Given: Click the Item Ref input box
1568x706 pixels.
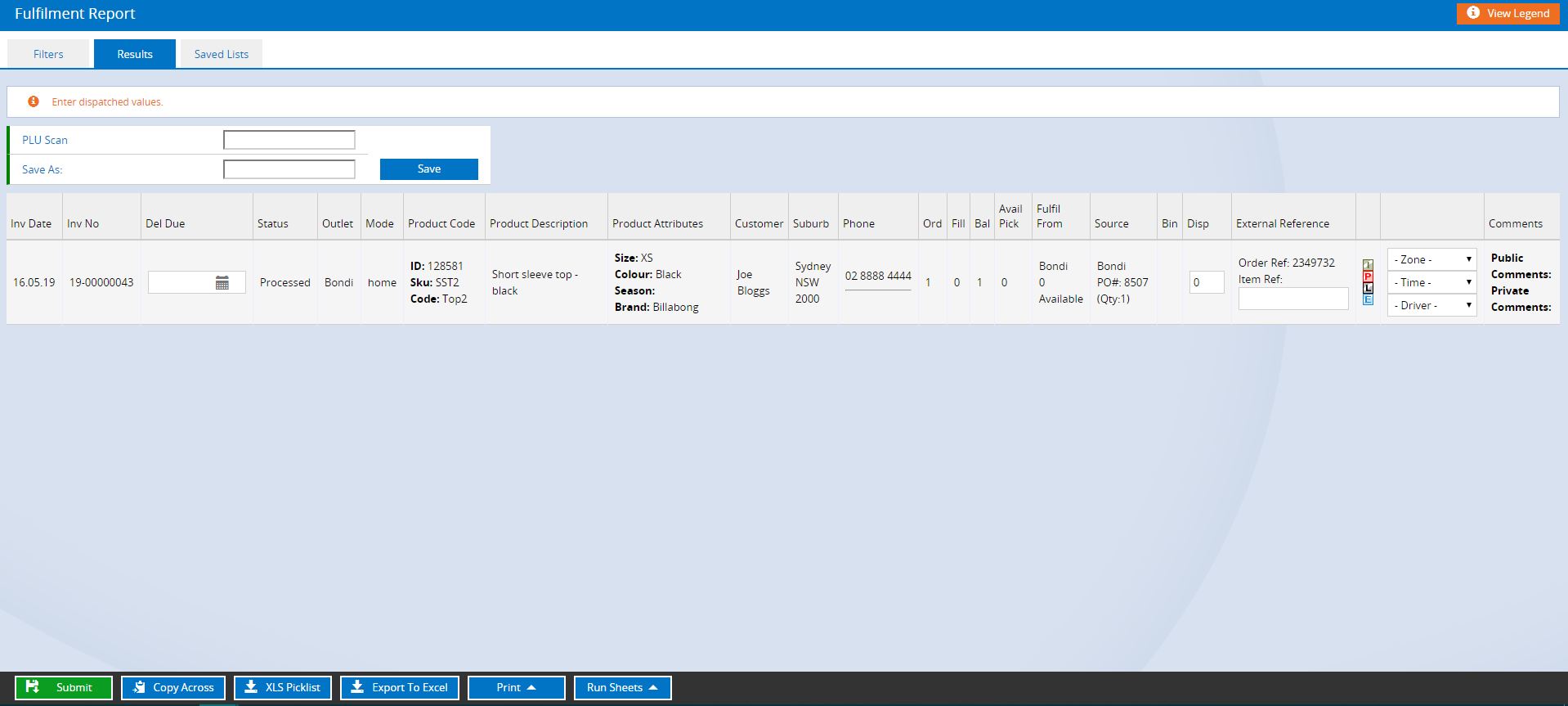Looking at the screenshot, I should coord(1293,299).
